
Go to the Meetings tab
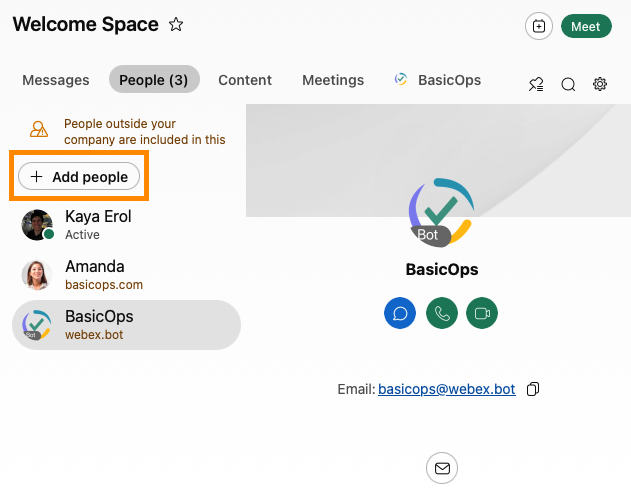(x=333, y=80)
